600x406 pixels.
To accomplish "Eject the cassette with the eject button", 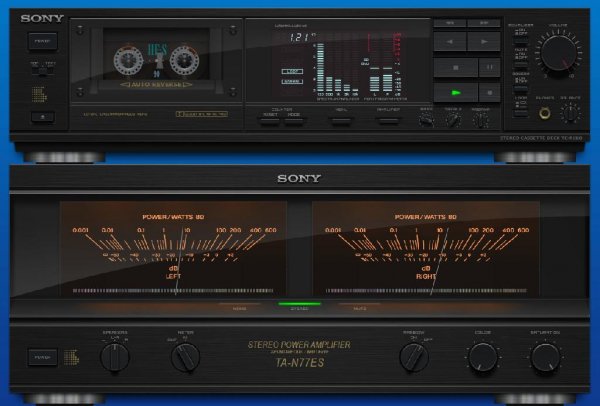I will pos(42,117).
